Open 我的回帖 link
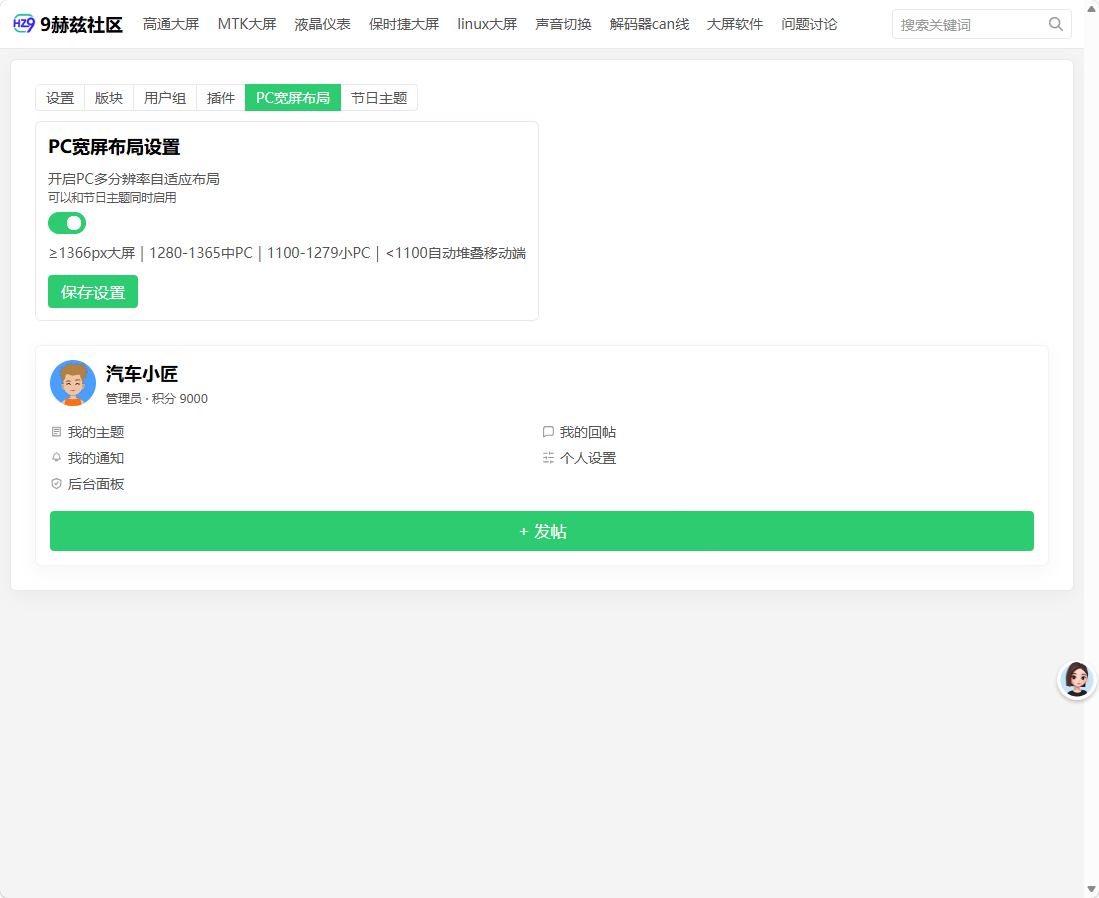Image resolution: width=1099 pixels, height=898 pixels. tap(588, 432)
